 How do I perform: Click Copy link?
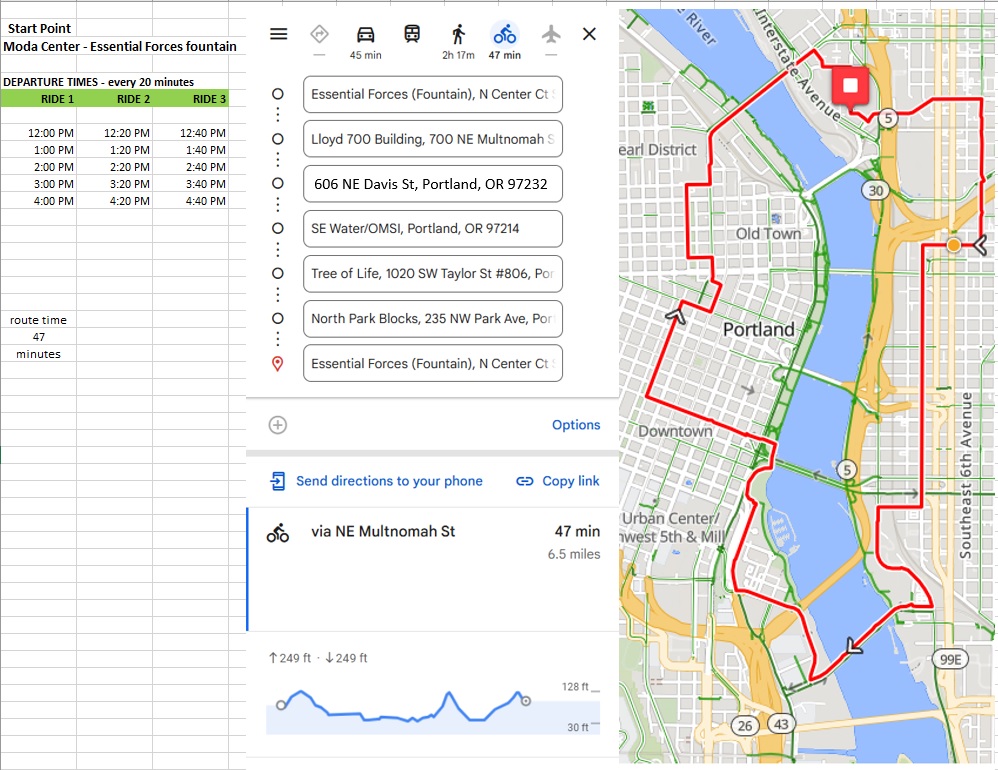coord(558,481)
